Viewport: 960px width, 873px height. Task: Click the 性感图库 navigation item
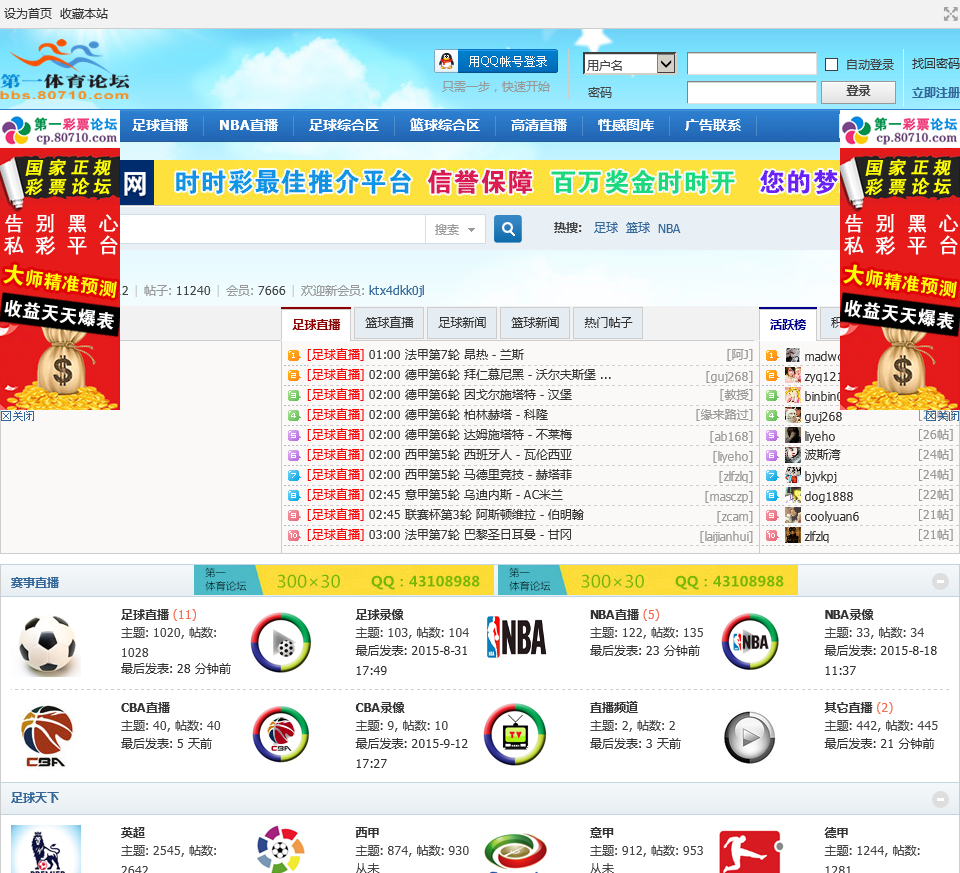click(x=626, y=126)
